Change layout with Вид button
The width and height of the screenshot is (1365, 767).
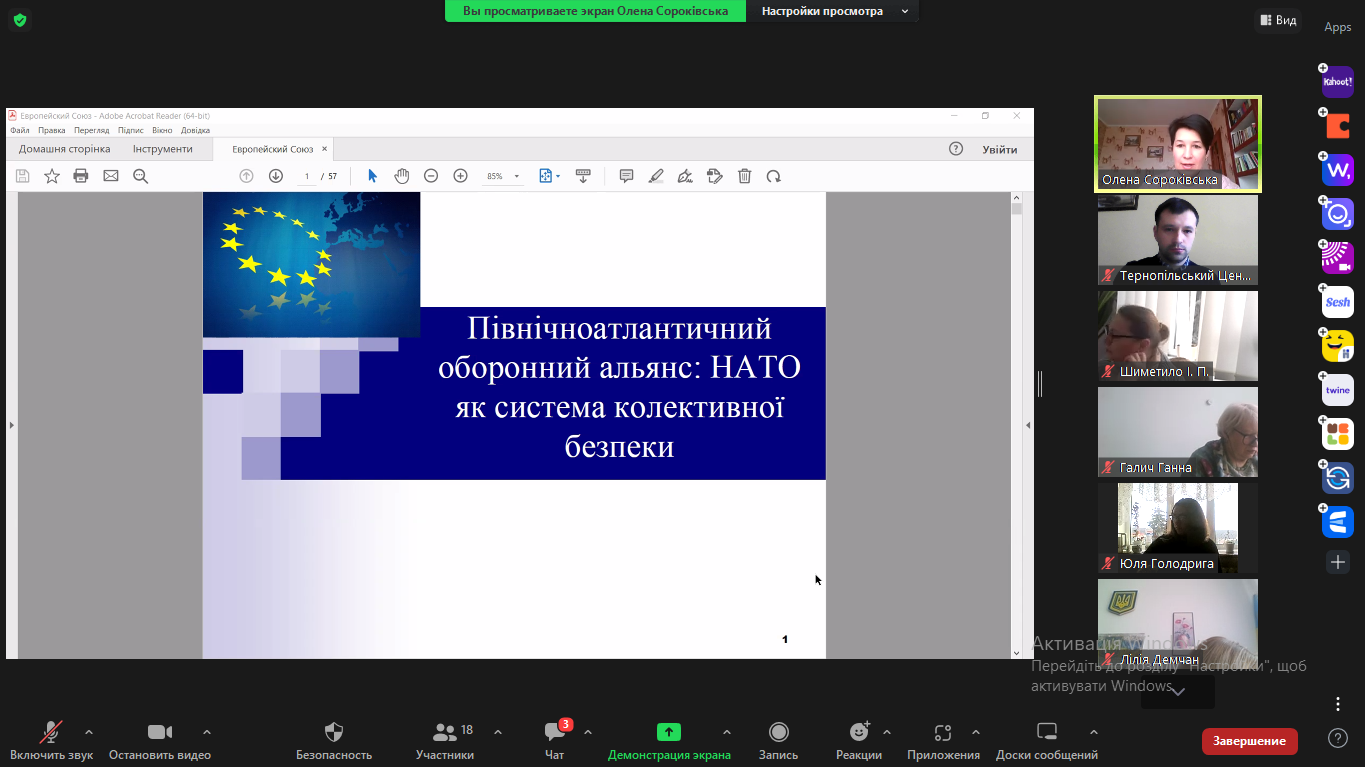(x=1279, y=20)
